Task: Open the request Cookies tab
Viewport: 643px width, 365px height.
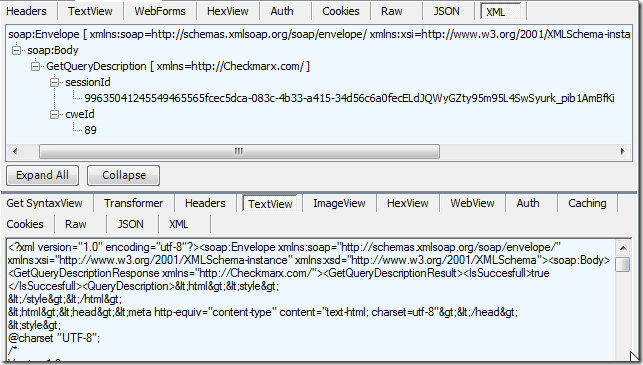Action: pyautogui.click(x=341, y=11)
